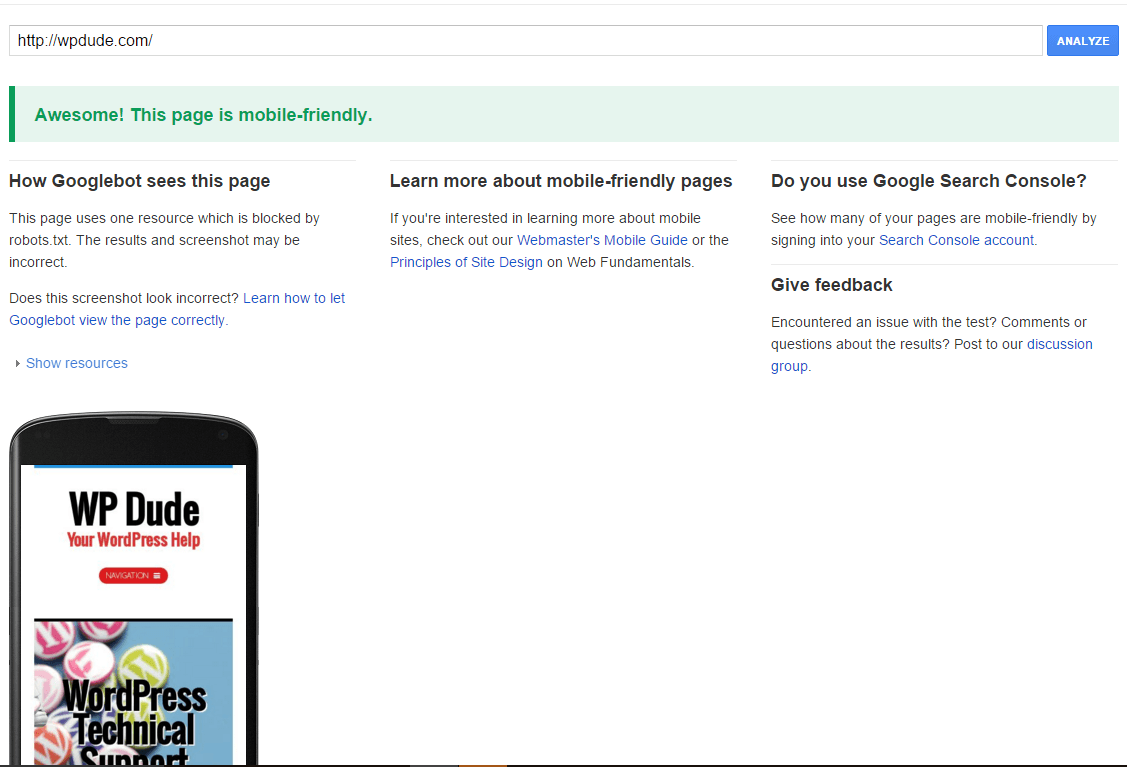Click the 'Do you use Google Search Console?' heading
Image resolution: width=1127 pixels, height=767 pixels.
pyautogui.click(x=929, y=181)
